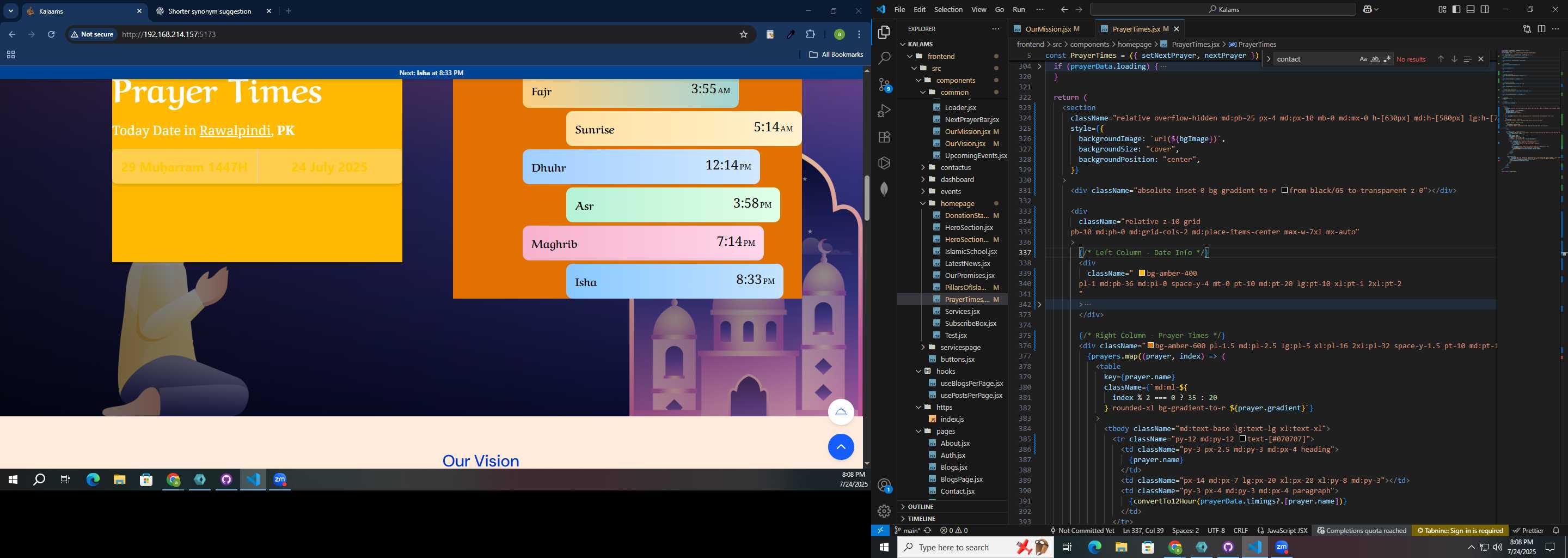Open the MongoDB leaf icon view
Image resolution: width=1568 pixels, height=558 pixels.
(x=884, y=189)
